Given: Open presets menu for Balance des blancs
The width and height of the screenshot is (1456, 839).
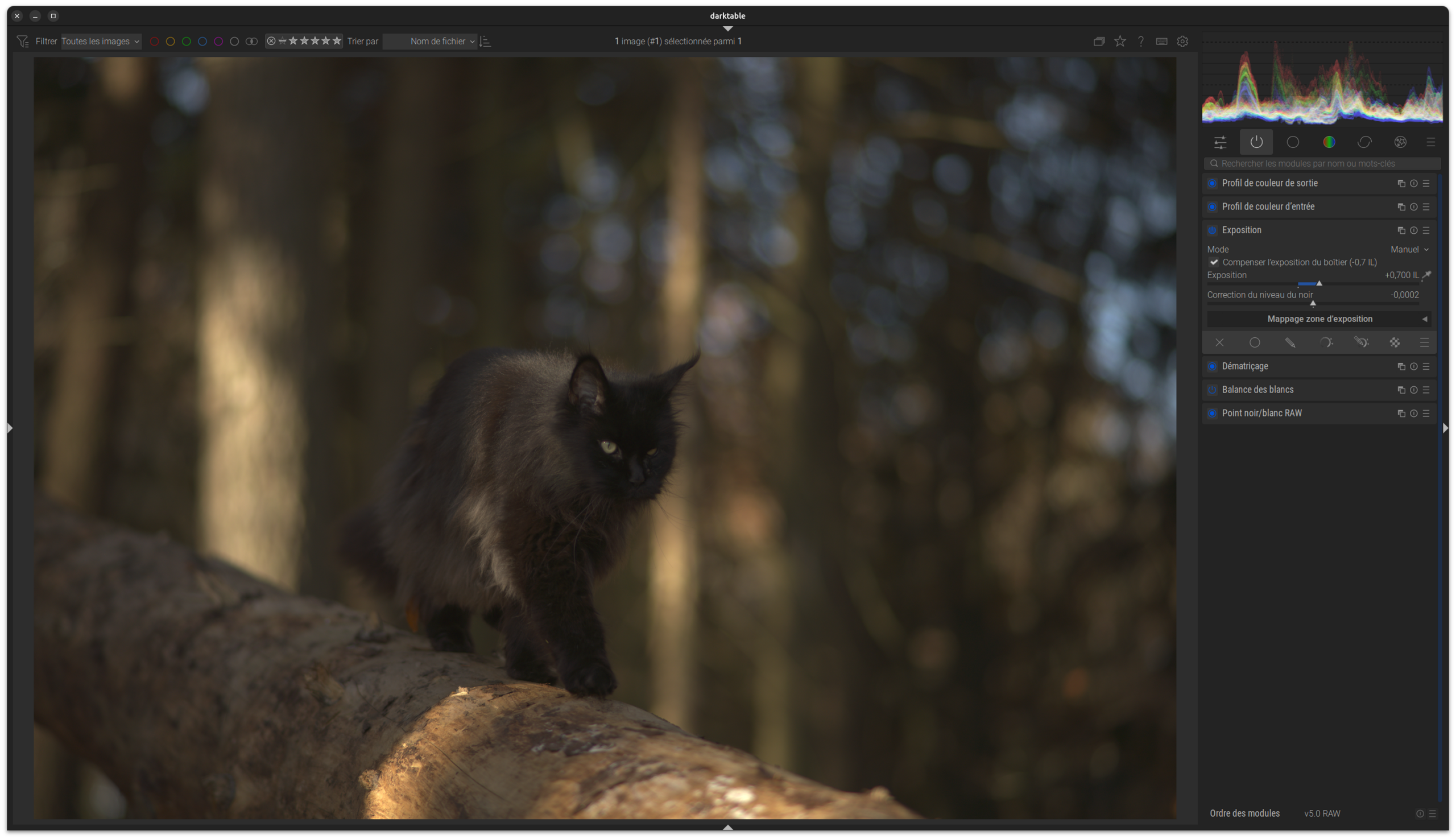Looking at the screenshot, I should [1426, 390].
